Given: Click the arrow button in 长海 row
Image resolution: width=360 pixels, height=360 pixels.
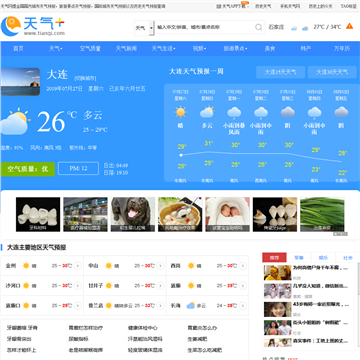Looking at the screenshot, I should 243,306.
